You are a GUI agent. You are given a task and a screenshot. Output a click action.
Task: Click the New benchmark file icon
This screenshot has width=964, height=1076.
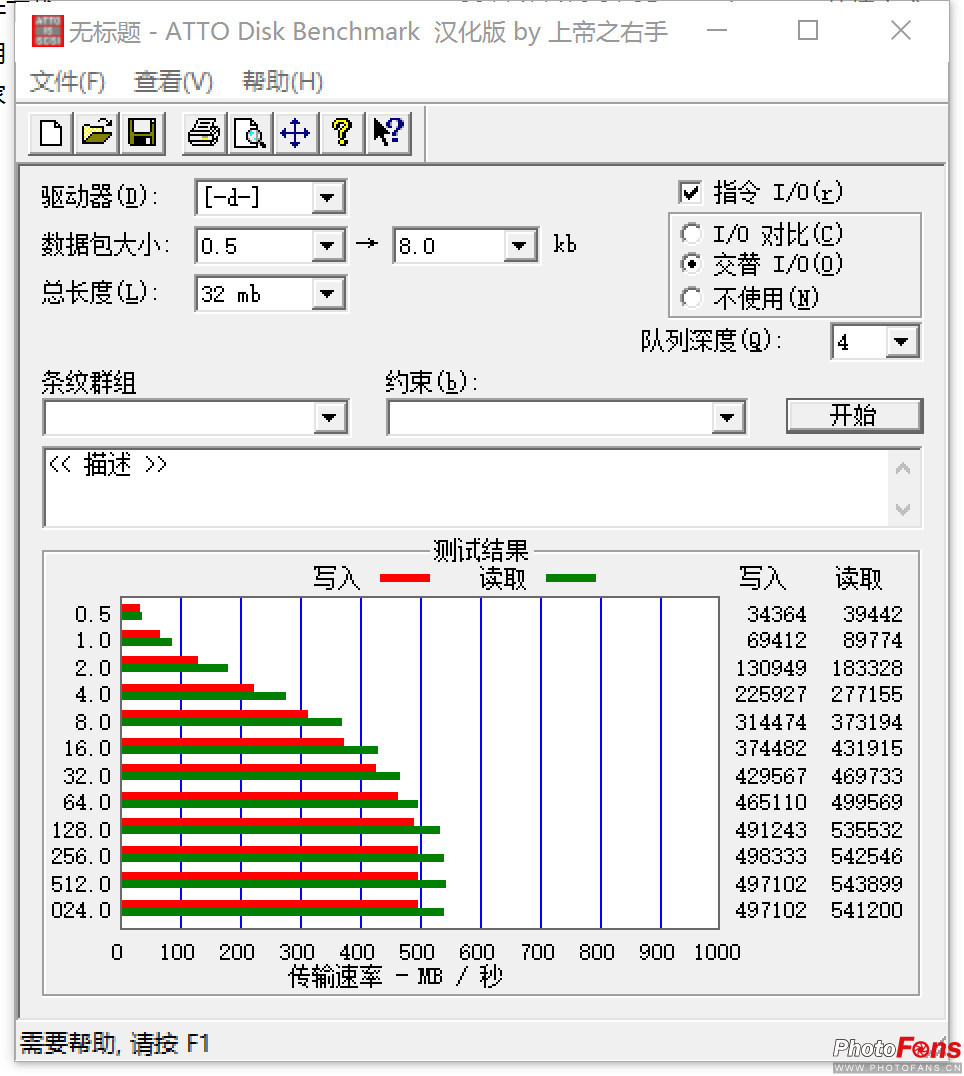point(49,133)
